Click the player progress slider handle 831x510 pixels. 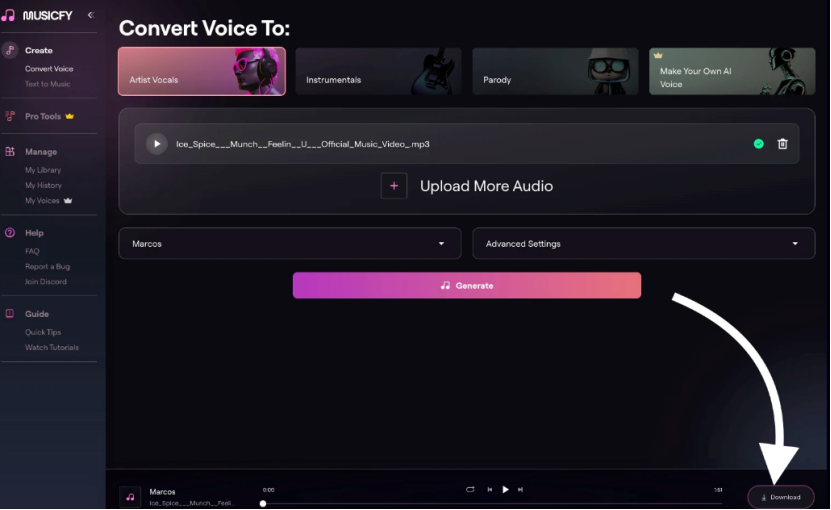click(x=263, y=503)
